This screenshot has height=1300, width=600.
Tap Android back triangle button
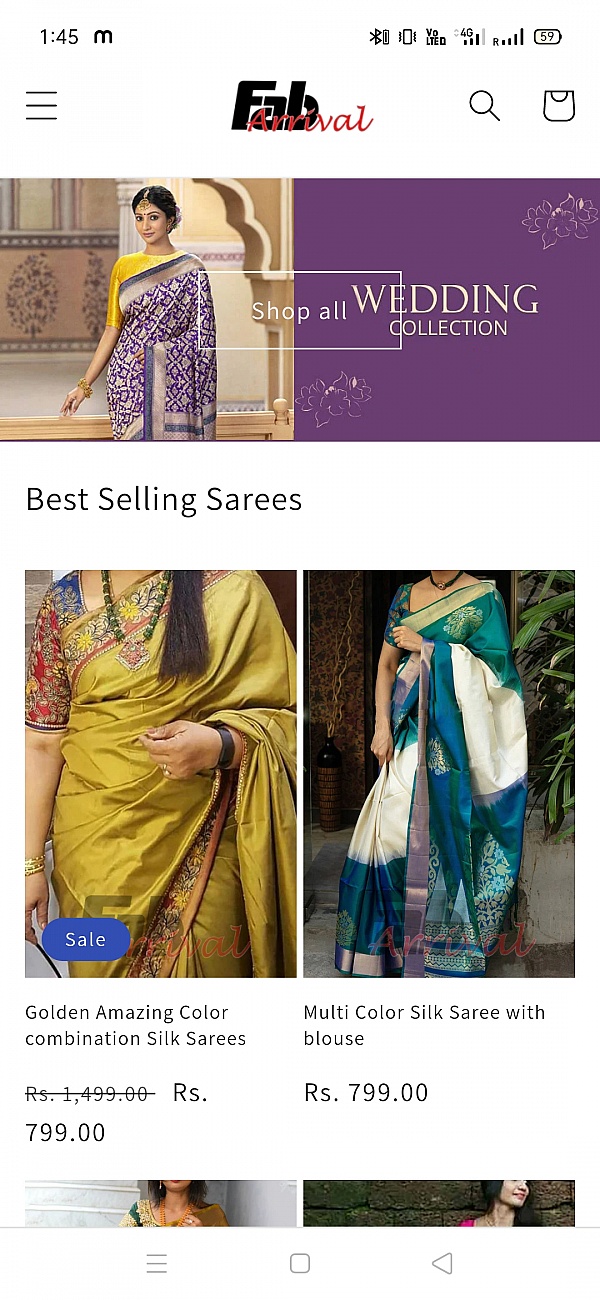click(x=442, y=1263)
